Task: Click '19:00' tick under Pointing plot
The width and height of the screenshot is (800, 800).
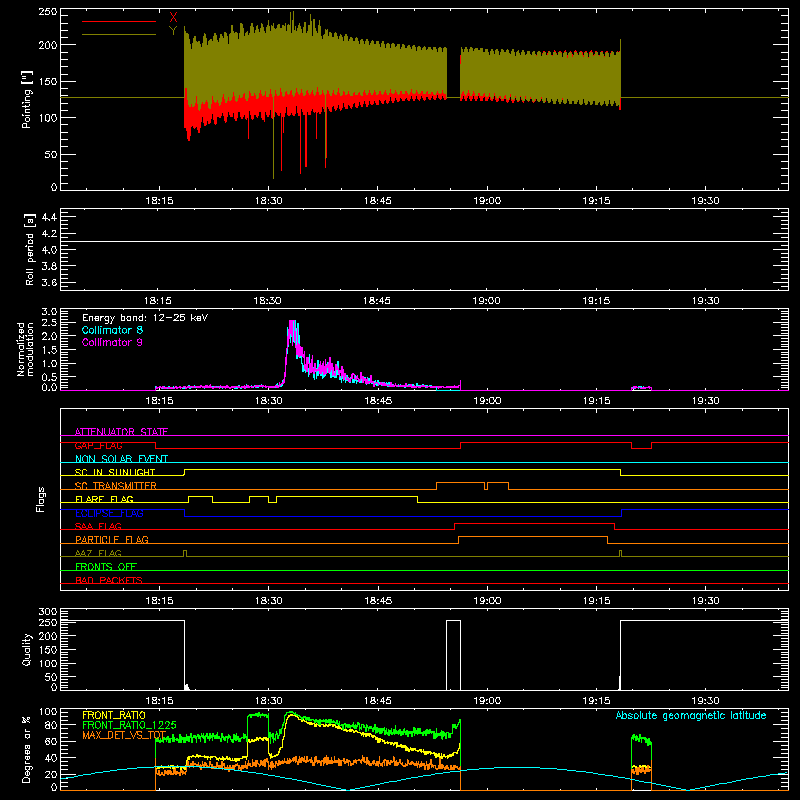Action: [x=487, y=201]
